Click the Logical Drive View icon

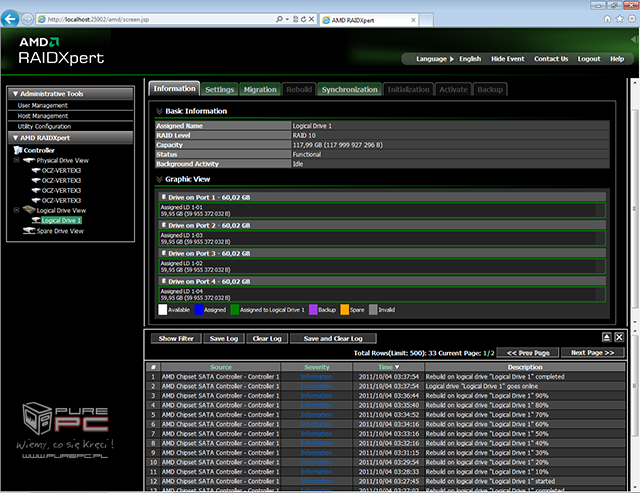(29, 210)
